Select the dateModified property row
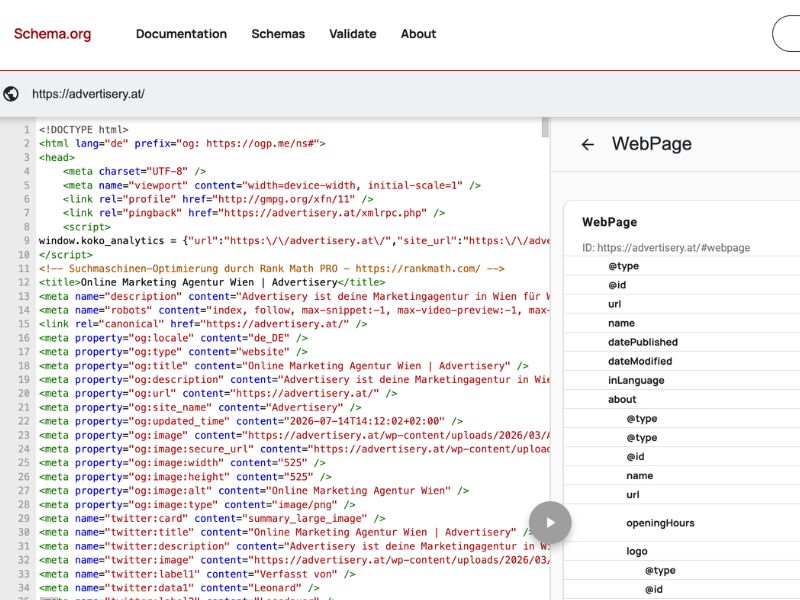Image resolution: width=800 pixels, height=600 pixels. click(682, 361)
